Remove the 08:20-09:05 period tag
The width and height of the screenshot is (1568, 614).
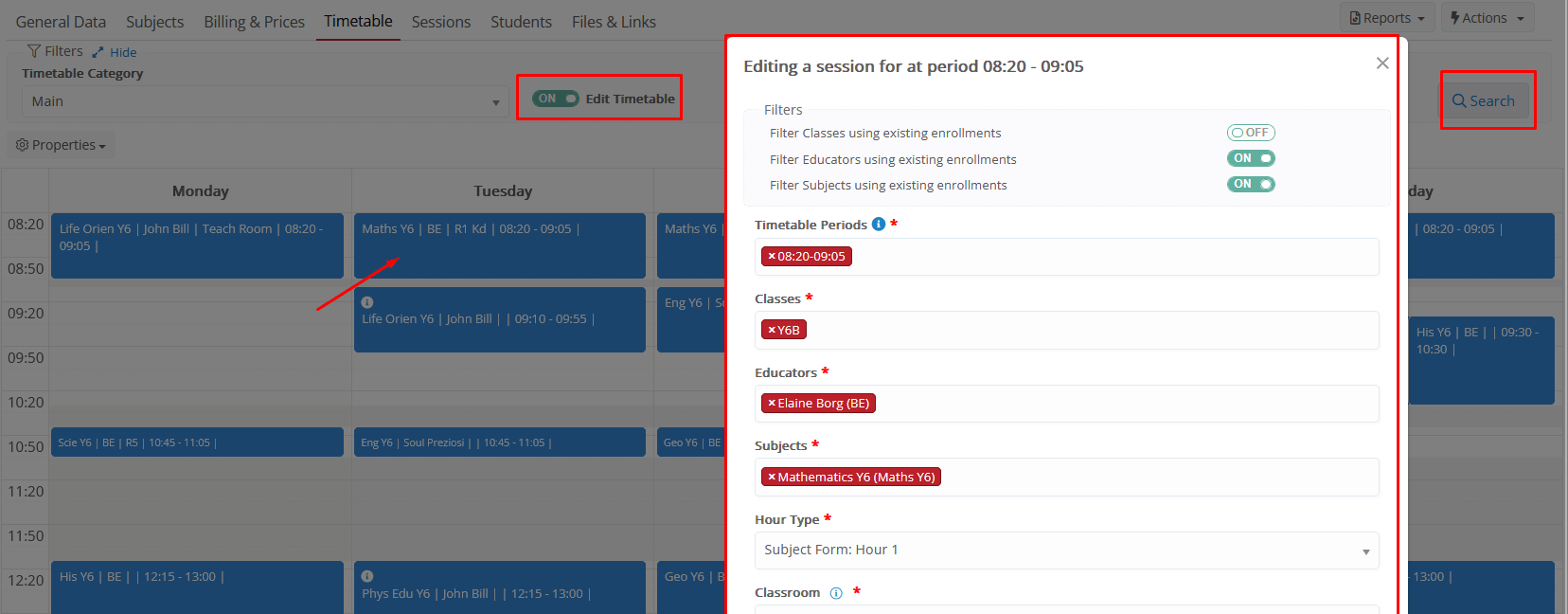[x=772, y=257]
